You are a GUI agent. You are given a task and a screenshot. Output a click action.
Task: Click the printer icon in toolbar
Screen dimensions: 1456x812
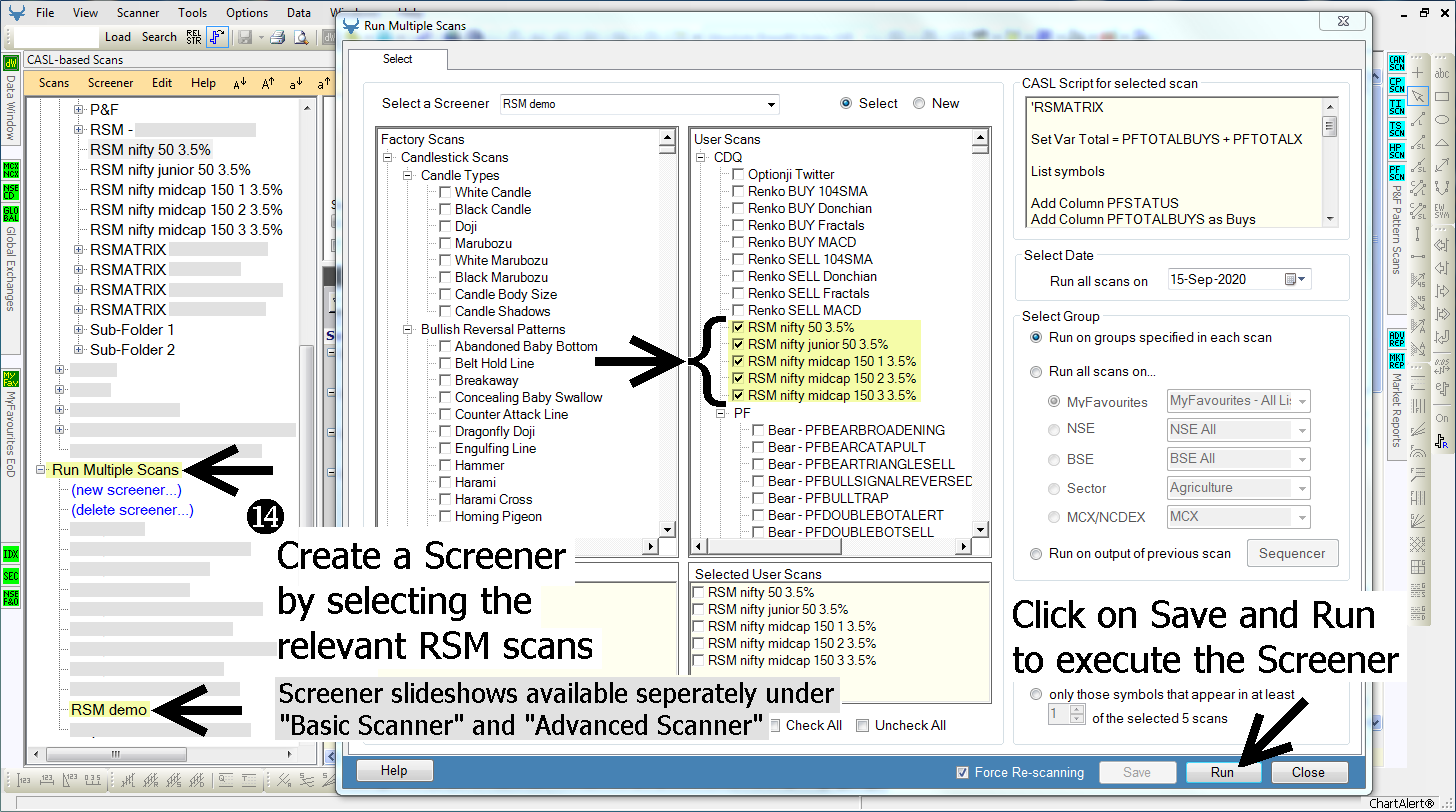(277, 37)
